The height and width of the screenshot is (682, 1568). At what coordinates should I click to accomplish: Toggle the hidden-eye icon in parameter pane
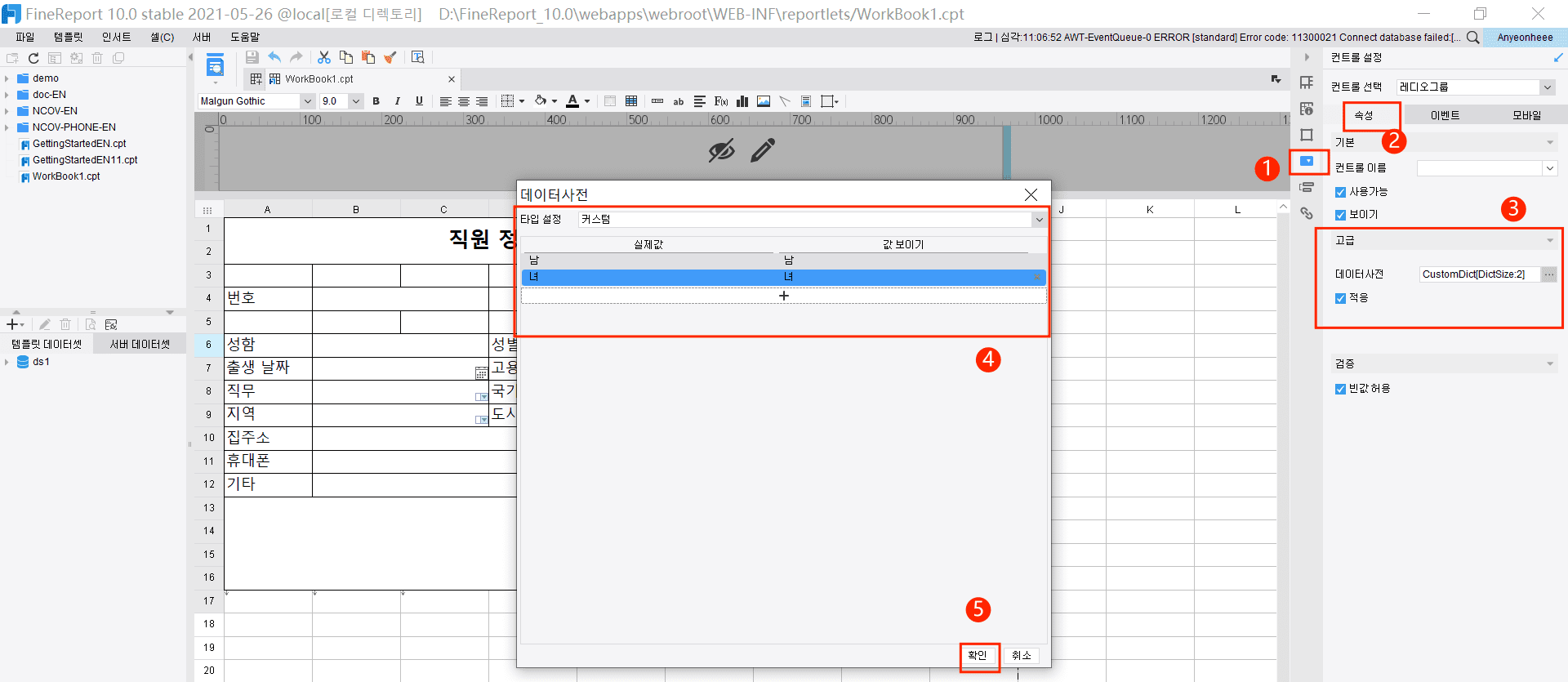click(722, 150)
